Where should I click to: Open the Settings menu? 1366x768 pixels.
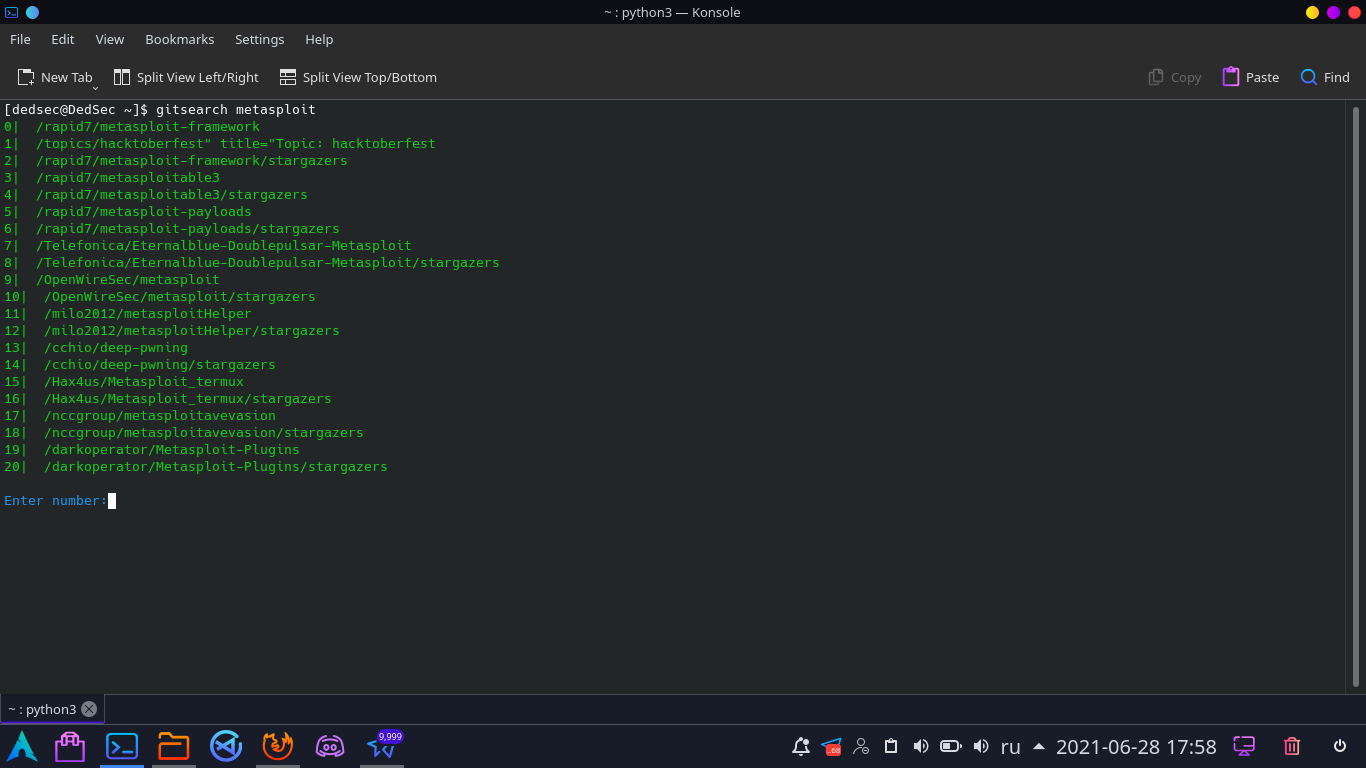point(259,39)
